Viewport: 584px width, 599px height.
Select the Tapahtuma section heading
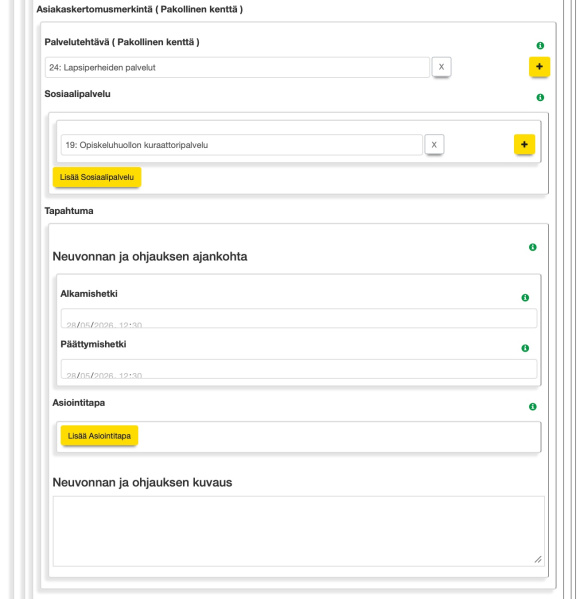[69, 211]
